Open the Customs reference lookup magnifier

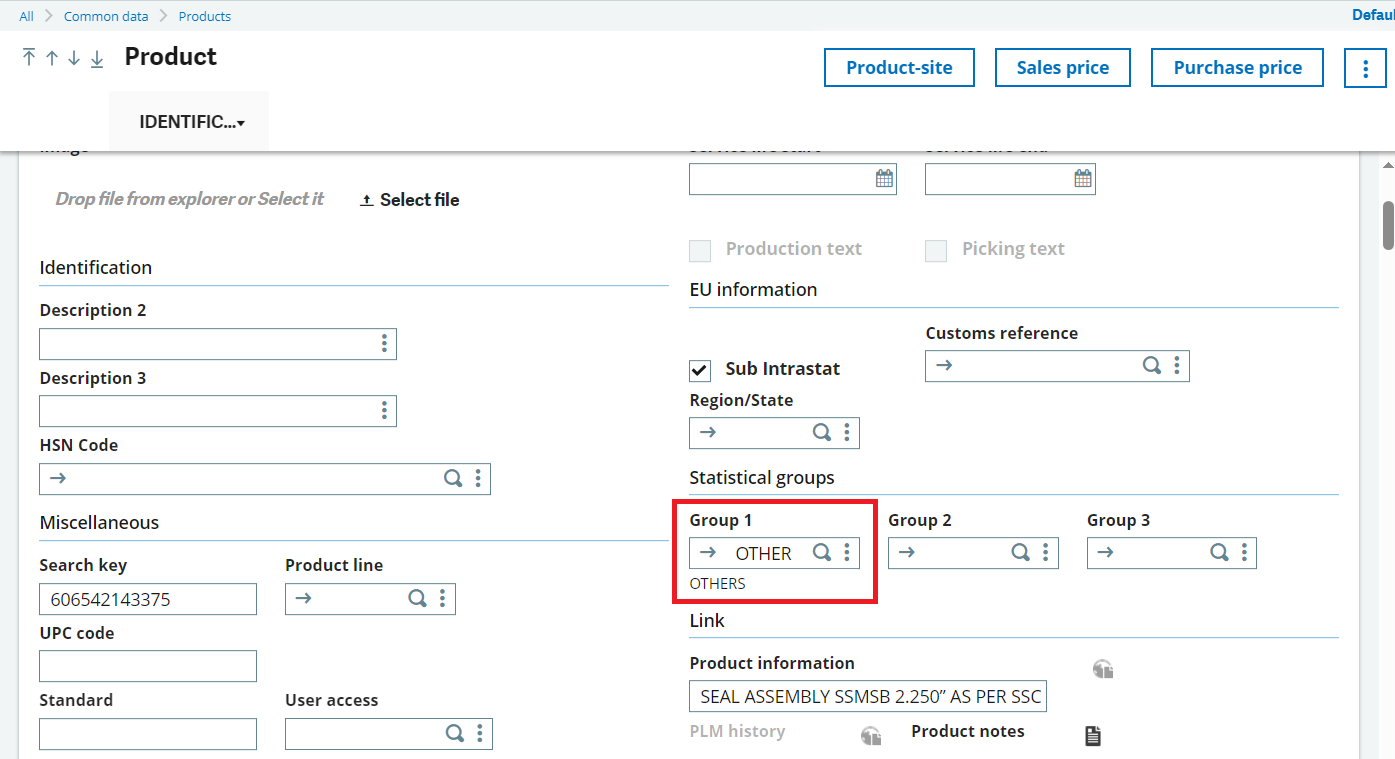[x=1151, y=366]
